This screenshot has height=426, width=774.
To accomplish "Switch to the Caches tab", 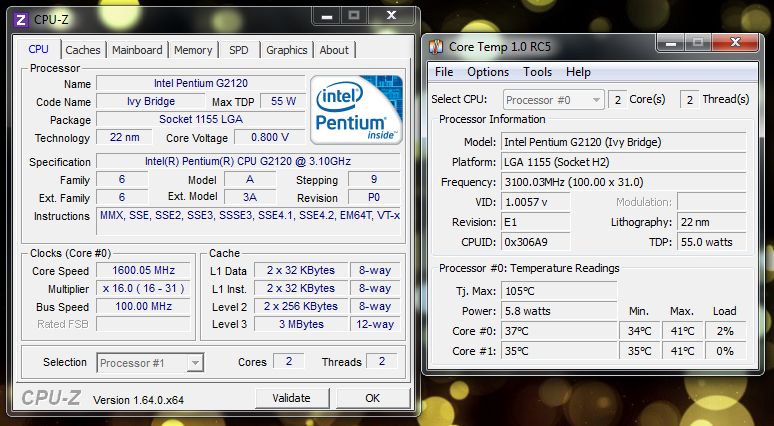I will pos(83,50).
